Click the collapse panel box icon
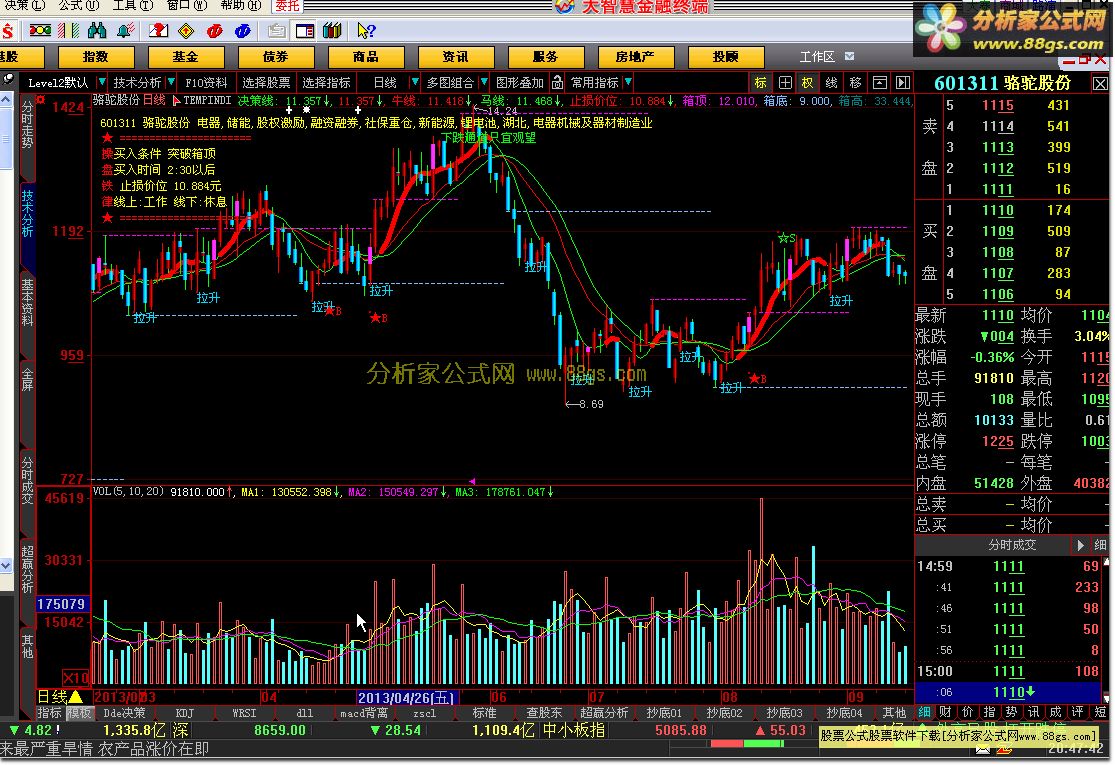Image resolution: width=1115 pixels, height=765 pixels. (x=880, y=82)
